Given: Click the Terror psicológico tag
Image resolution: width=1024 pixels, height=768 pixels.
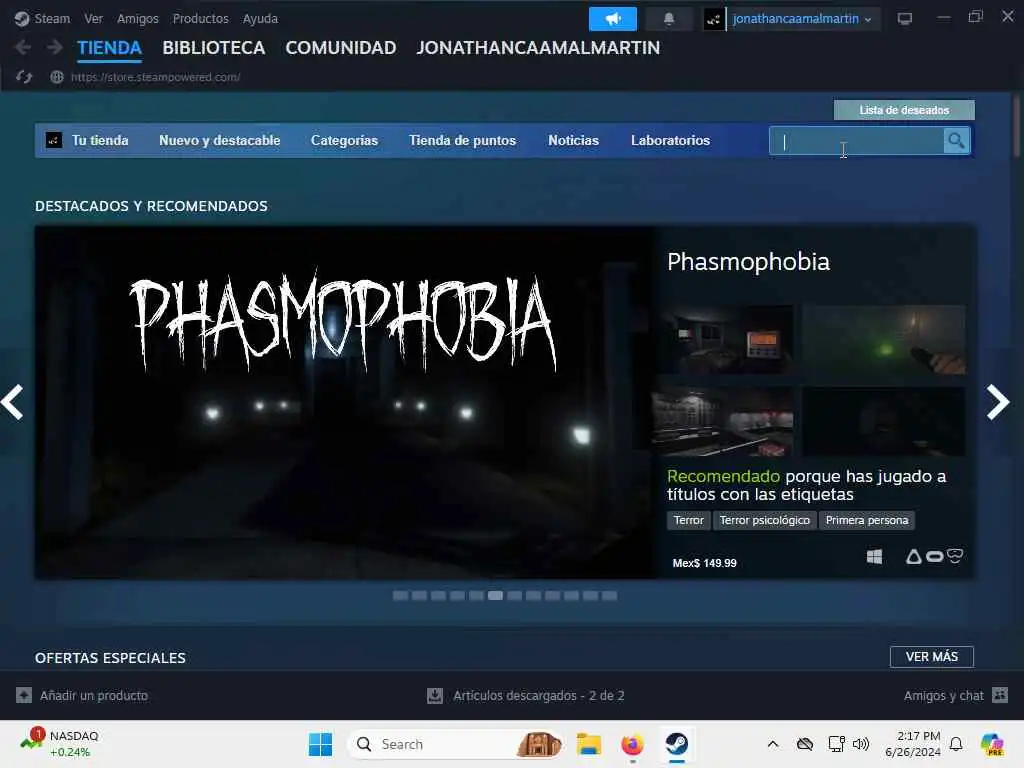Looking at the screenshot, I should coord(765,520).
